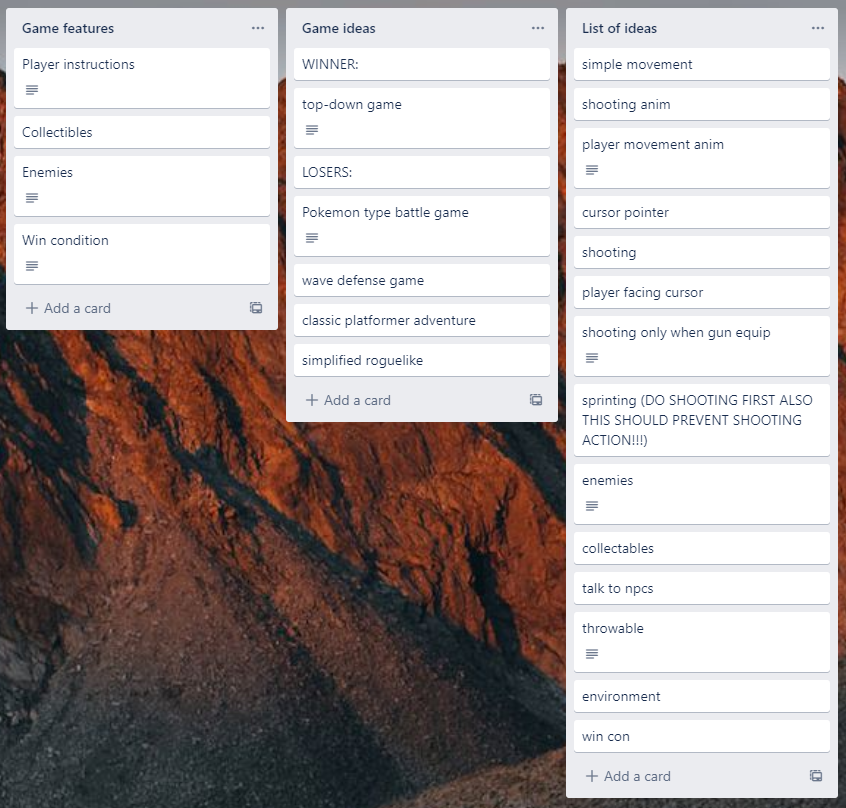The image size is (846, 808).
Task: Open the wave defense game card
Action: coord(422,280)
